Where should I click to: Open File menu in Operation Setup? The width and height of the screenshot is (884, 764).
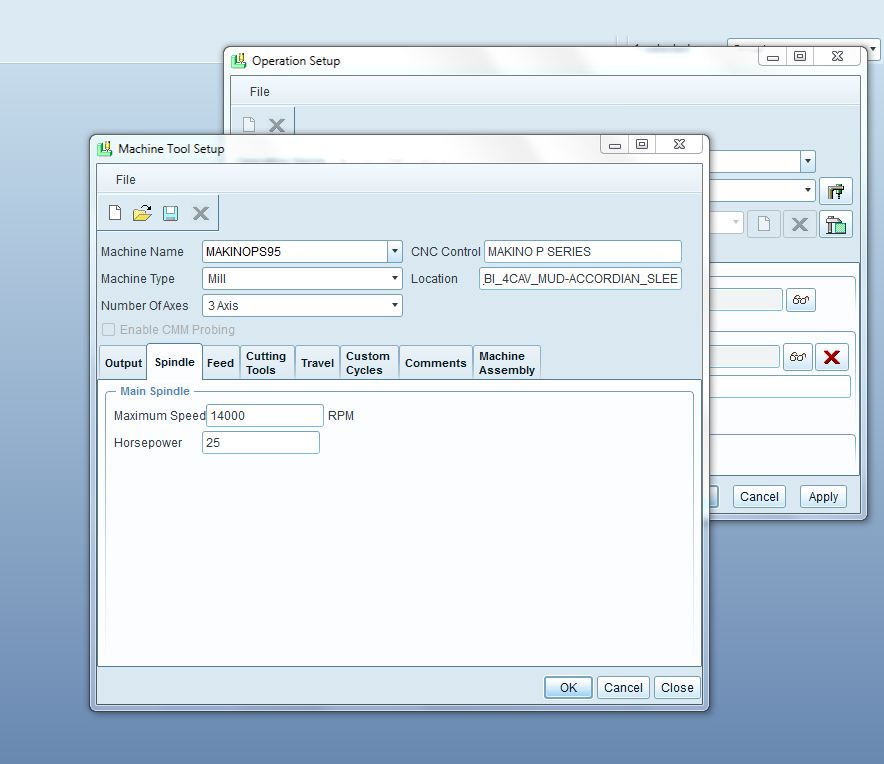click(x=260, y=92)
